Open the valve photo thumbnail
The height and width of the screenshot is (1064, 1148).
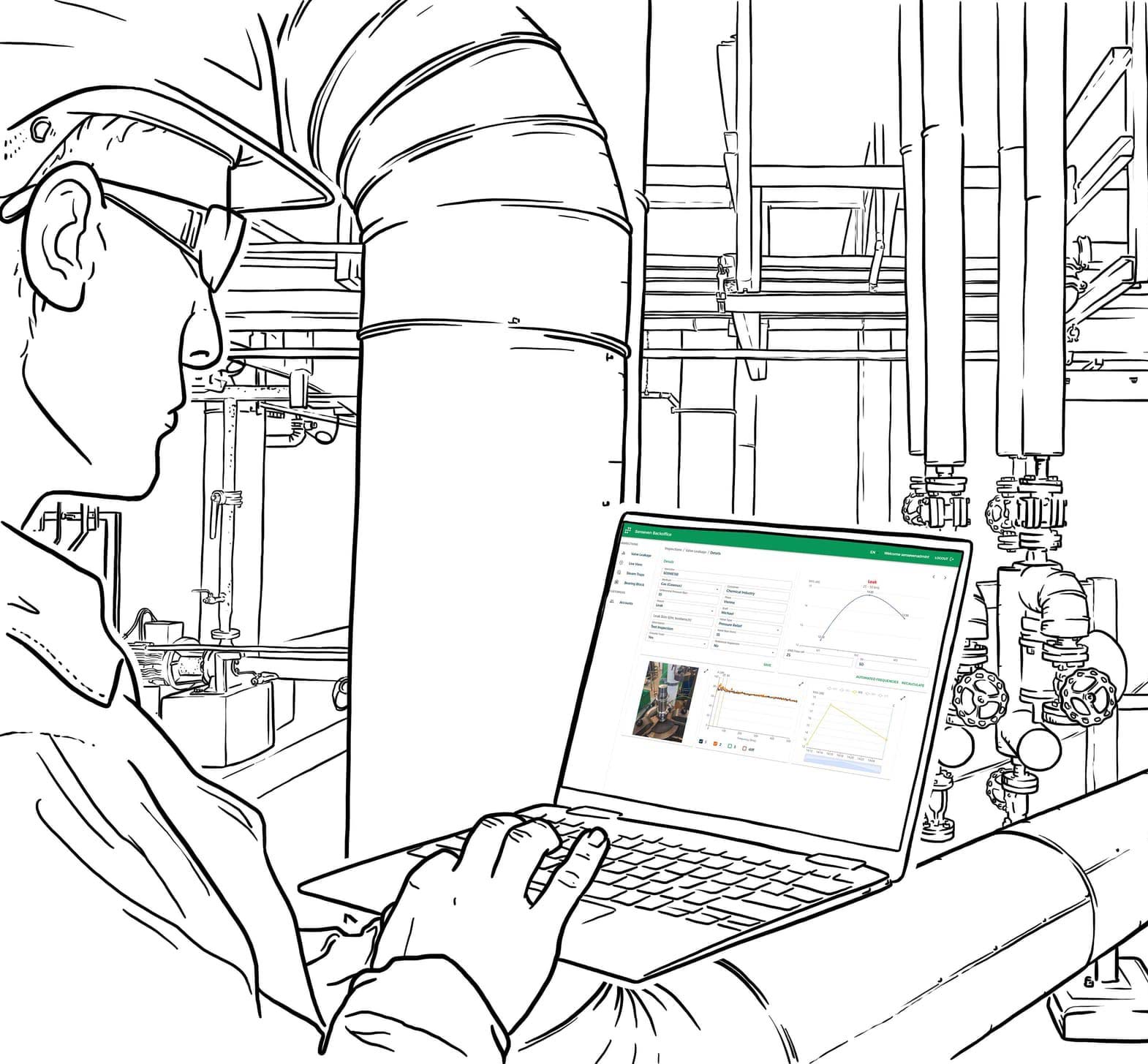(x=665, y=702)
